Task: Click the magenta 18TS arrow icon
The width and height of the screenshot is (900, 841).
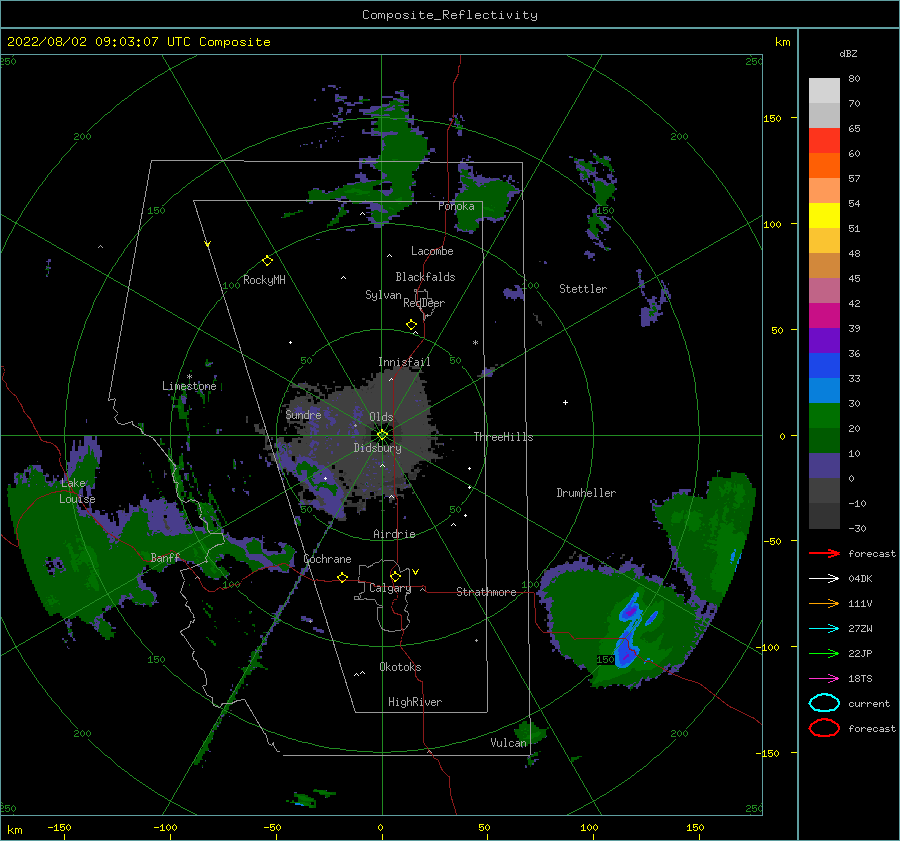Action: [824, 679]
